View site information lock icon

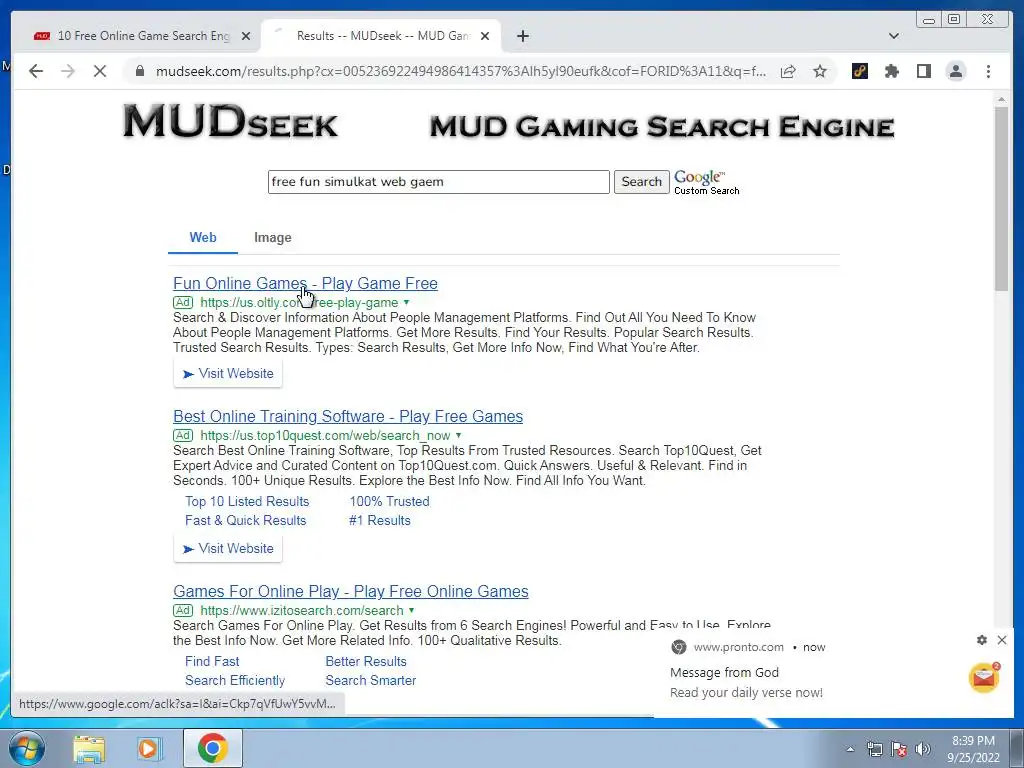[139, 71]
